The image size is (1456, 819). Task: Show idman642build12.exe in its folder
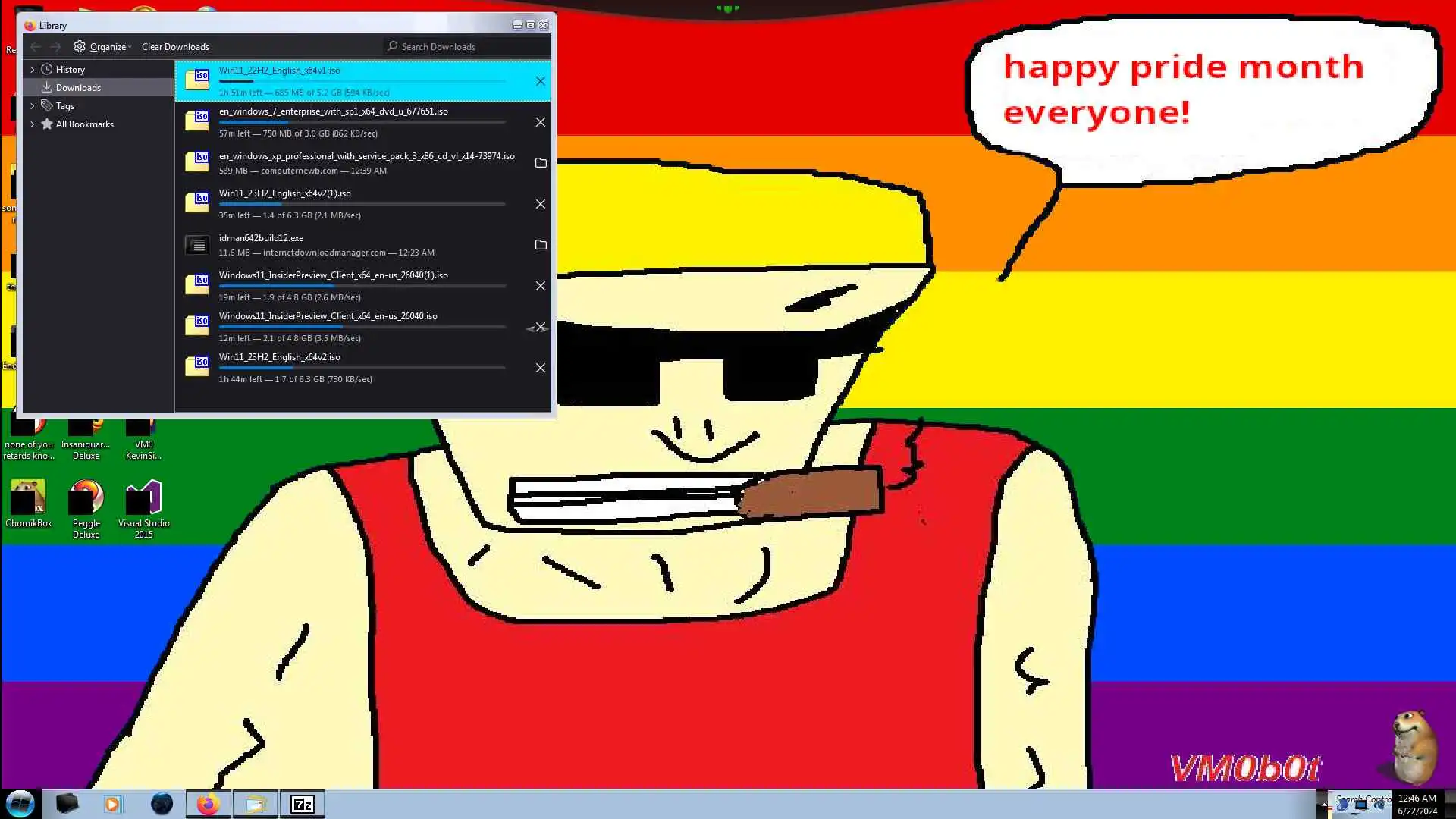click(540, 245)
